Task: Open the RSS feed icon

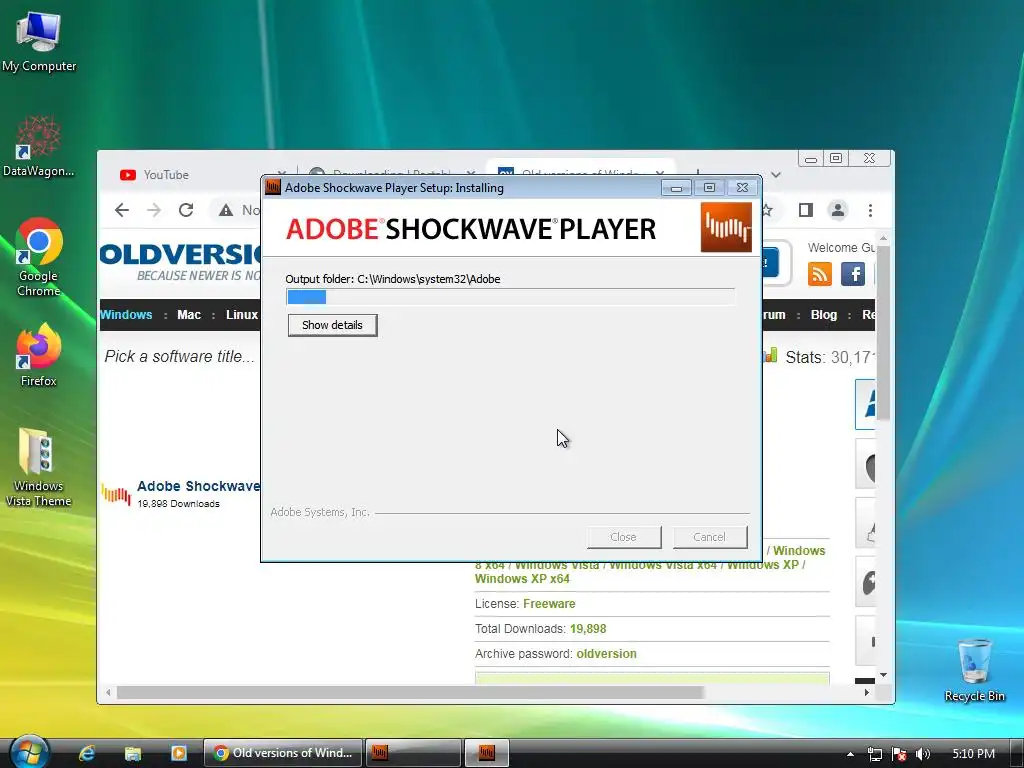Action: (x=820, y=274)
